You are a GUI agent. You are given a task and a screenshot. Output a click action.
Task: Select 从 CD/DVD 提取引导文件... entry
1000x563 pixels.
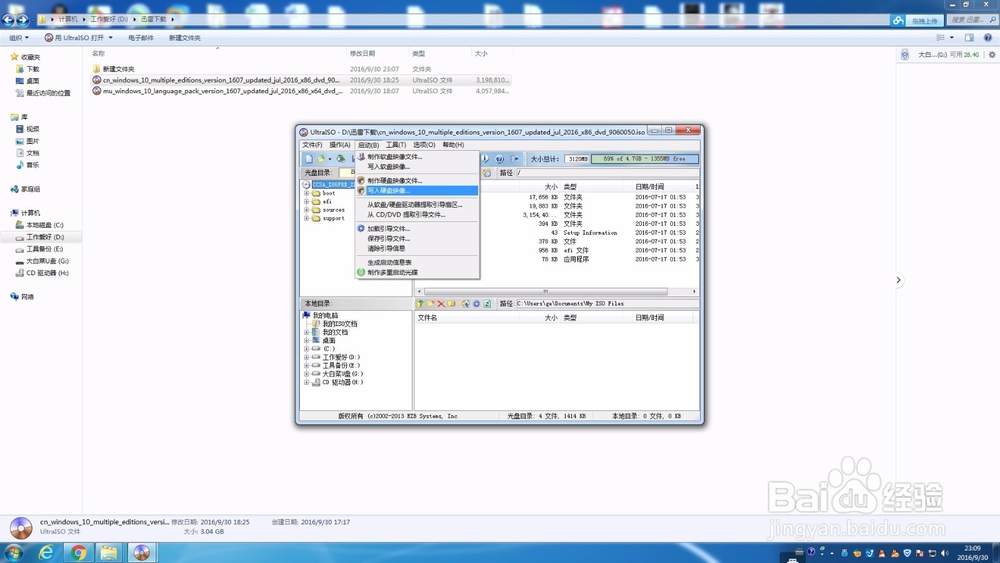[417, 215]
